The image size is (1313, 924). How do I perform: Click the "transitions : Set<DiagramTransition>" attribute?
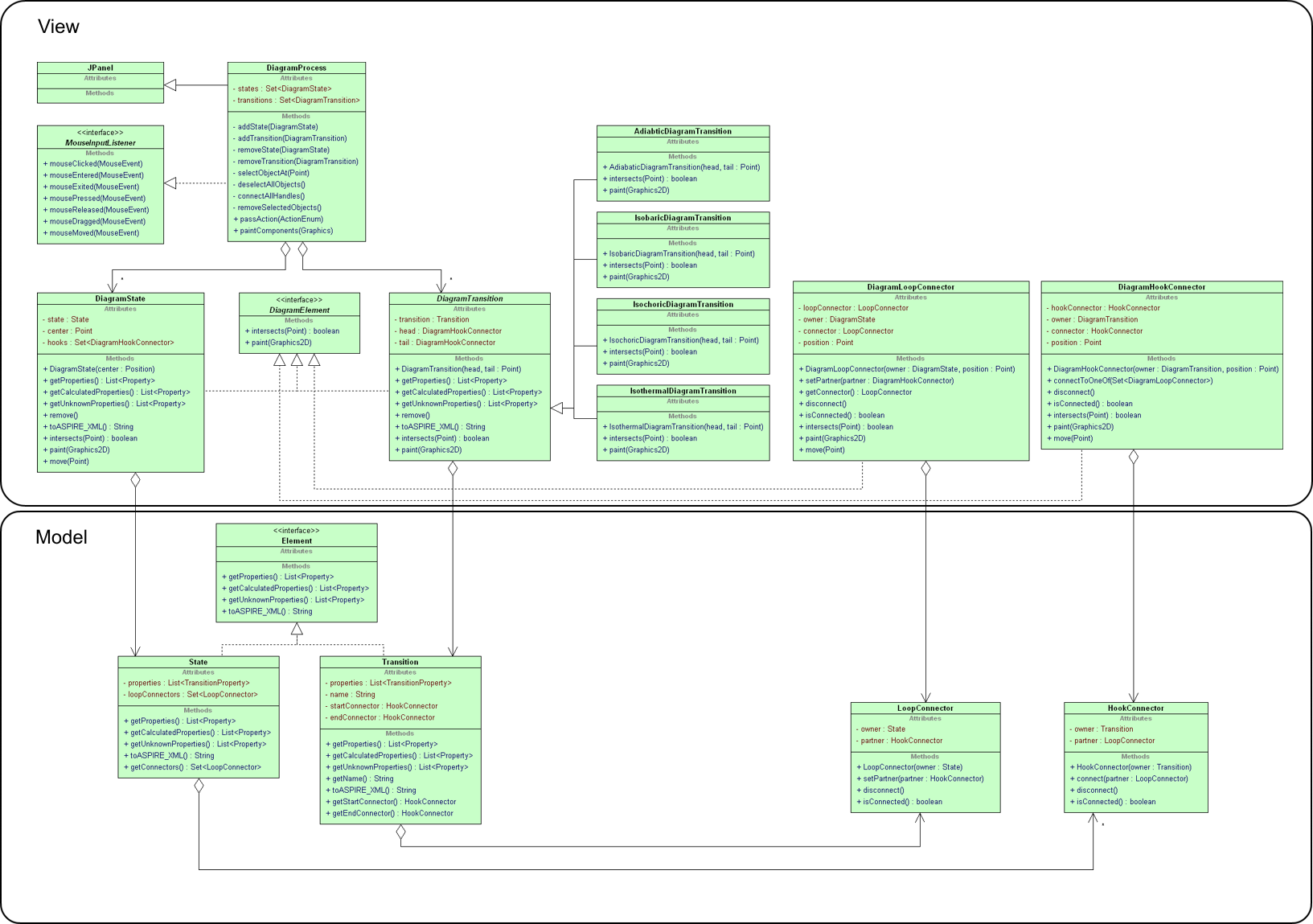pos(296,101)
